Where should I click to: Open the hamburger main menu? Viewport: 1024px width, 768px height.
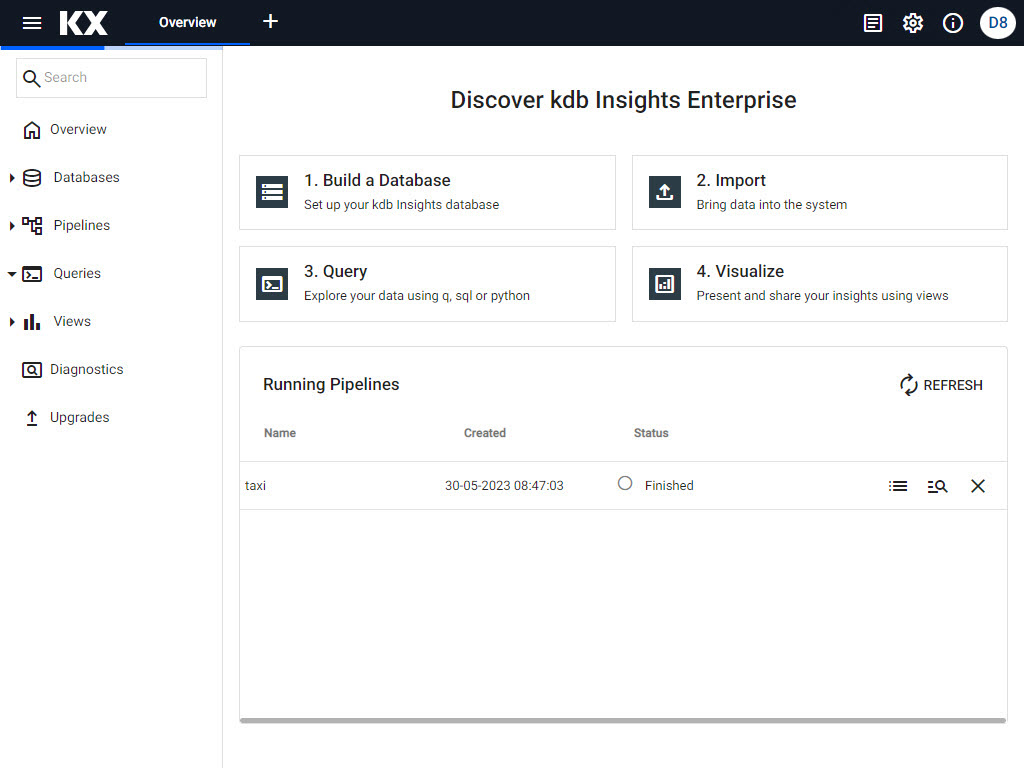coord(31,23)
